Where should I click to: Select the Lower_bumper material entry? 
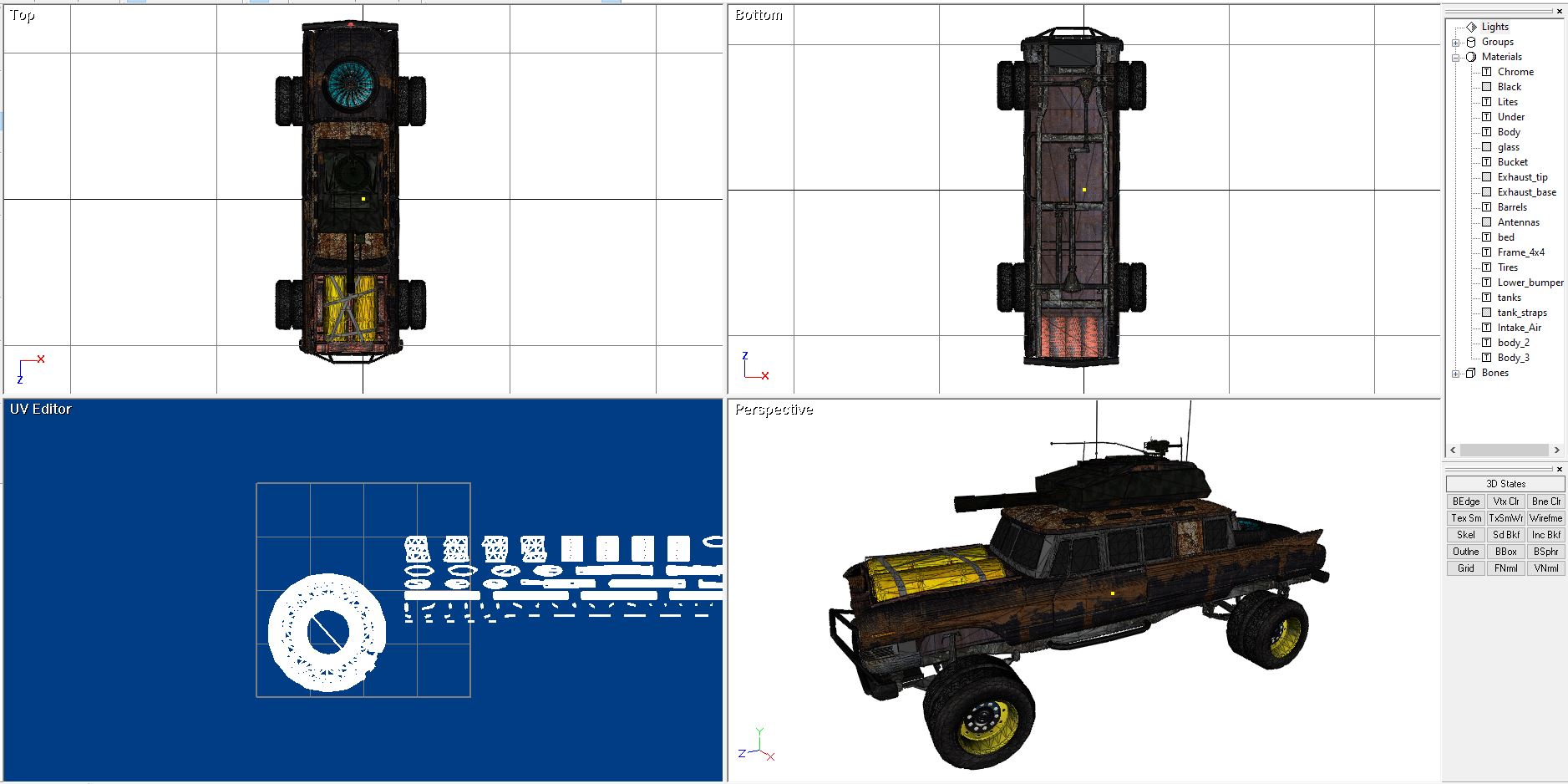pyautogui.click(x=1530, y=283)
